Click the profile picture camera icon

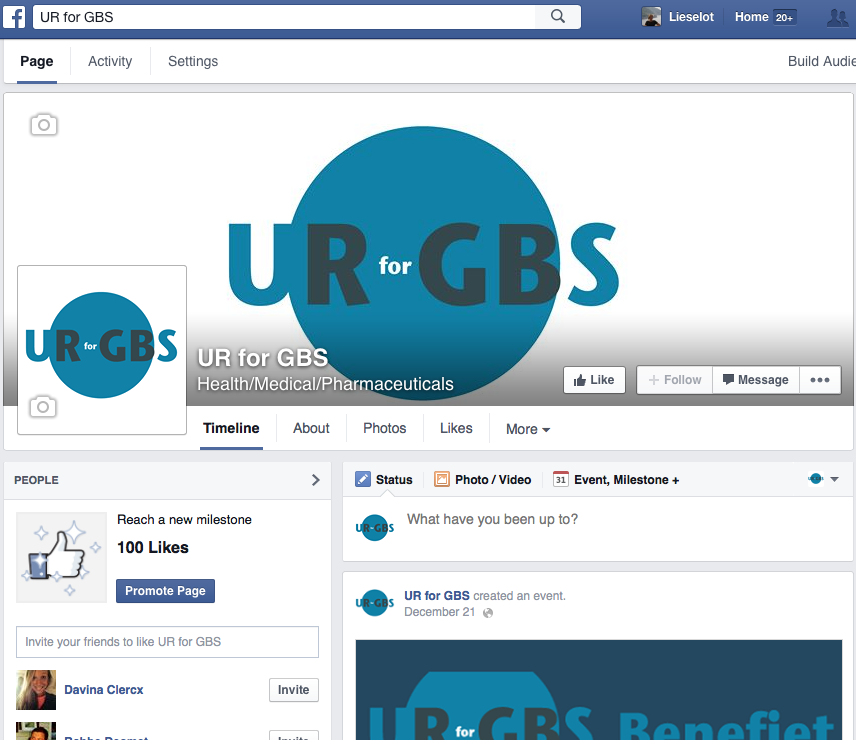pyautogui.click(x=43, y=407)
